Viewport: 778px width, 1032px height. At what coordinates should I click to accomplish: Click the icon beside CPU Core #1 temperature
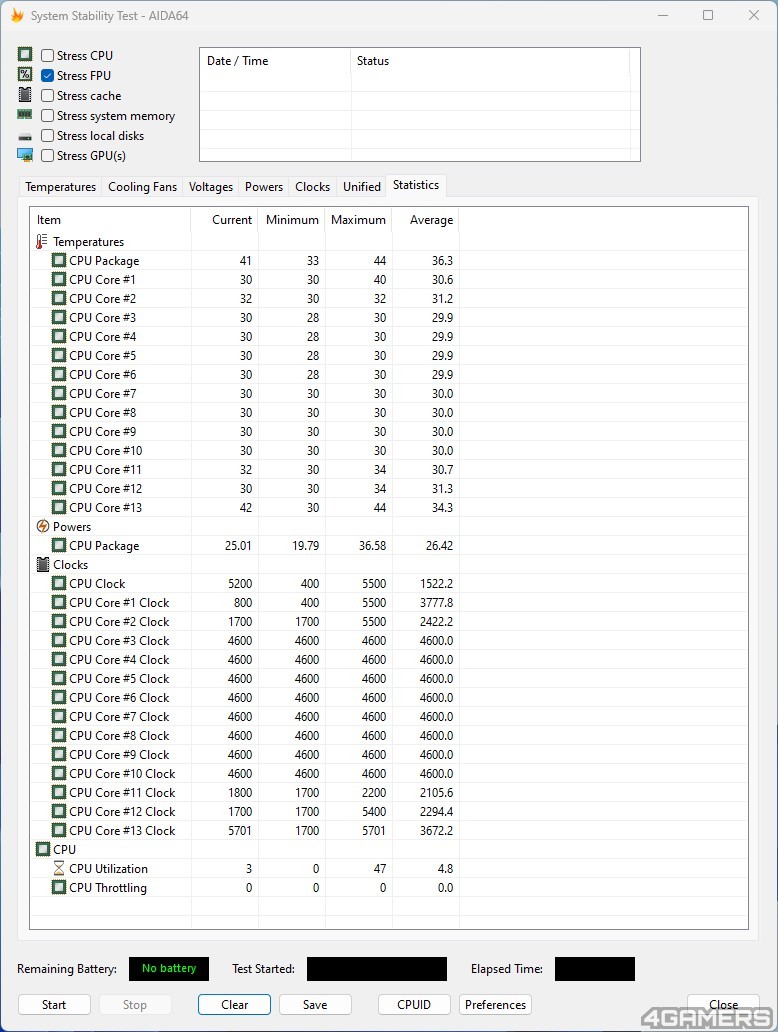click(x=59, y=280)
